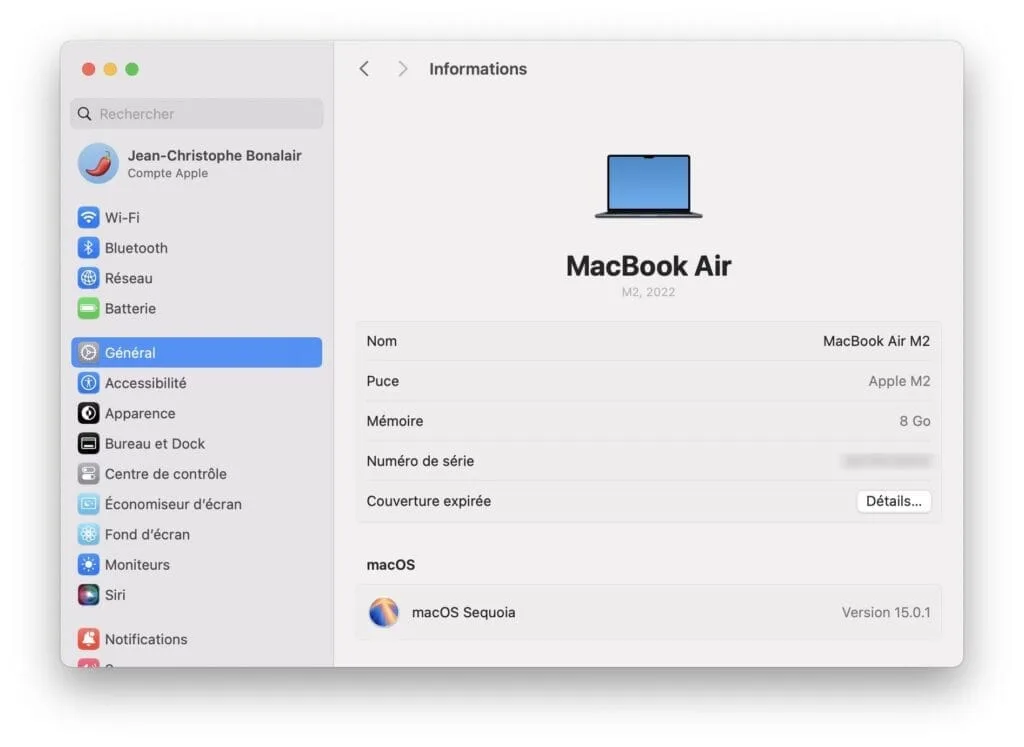This screenshot has width=1024, height=747.
Task: Click the Fond d'écran flower icon
Action: tap(88, 534)
